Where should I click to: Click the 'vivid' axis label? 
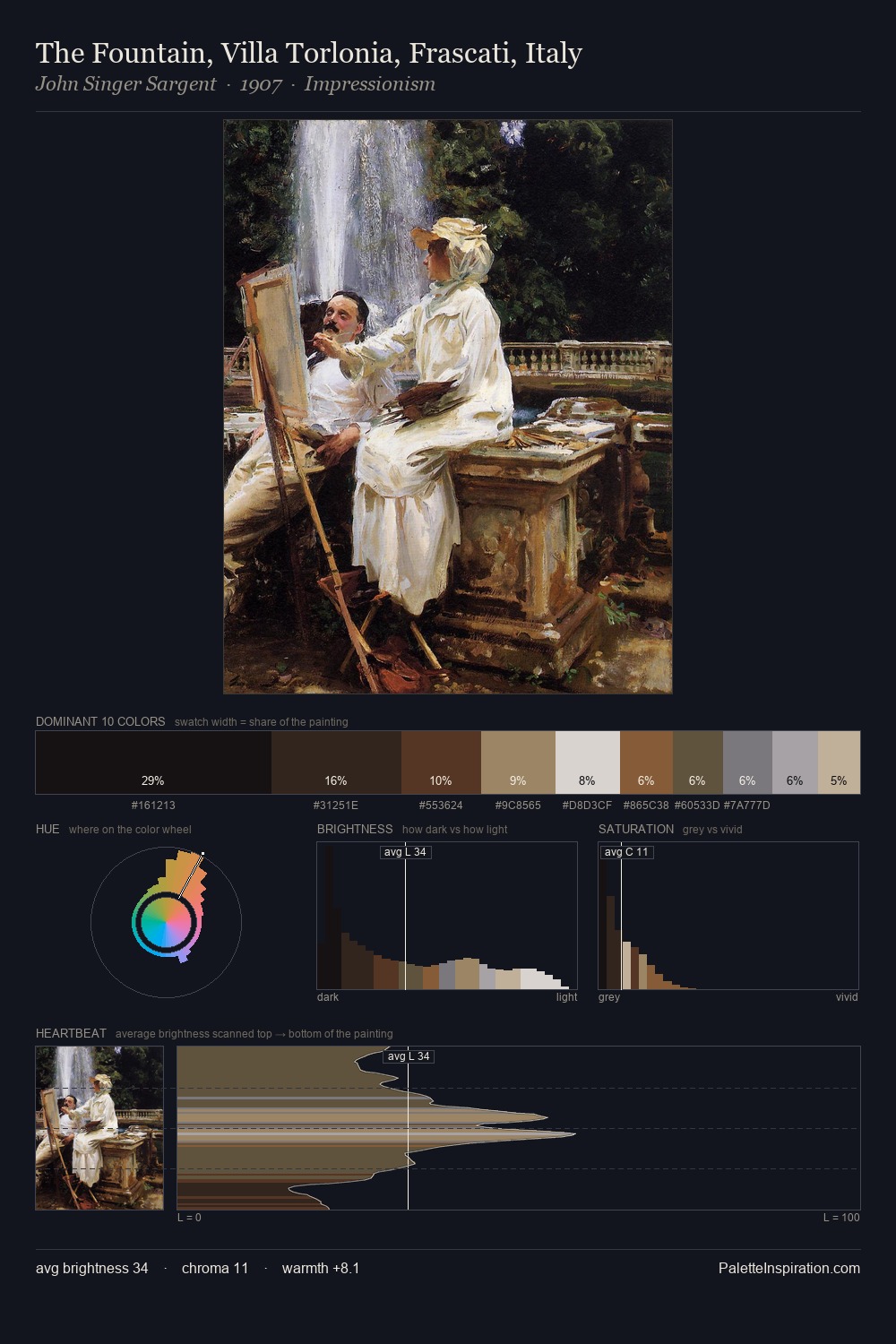847,997
